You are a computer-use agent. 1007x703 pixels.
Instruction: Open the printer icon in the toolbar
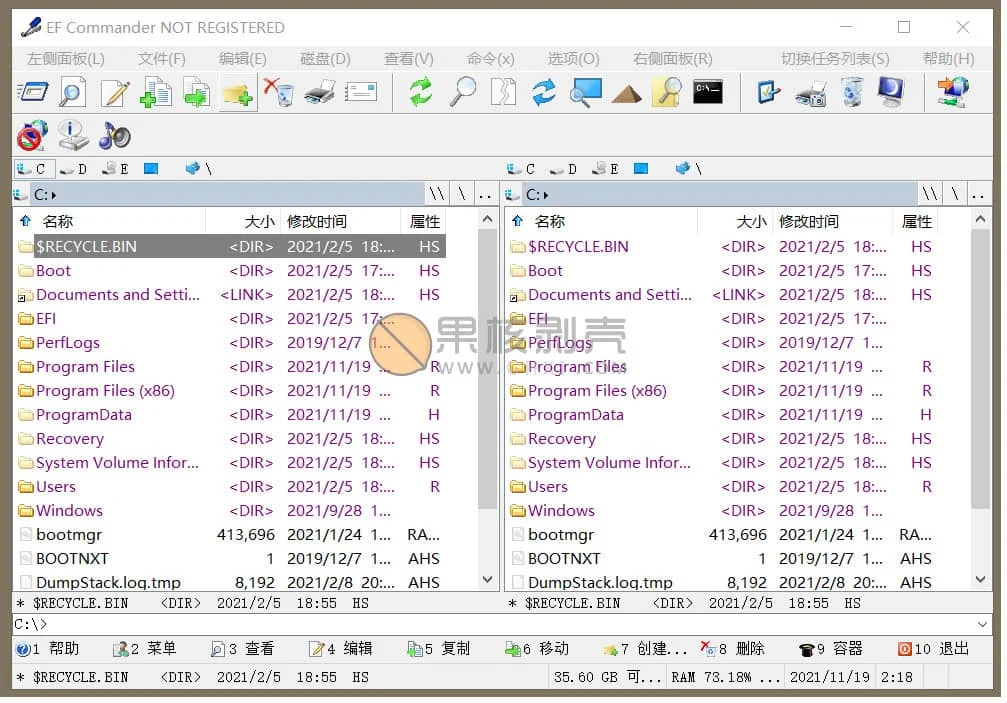coord(319,93)
